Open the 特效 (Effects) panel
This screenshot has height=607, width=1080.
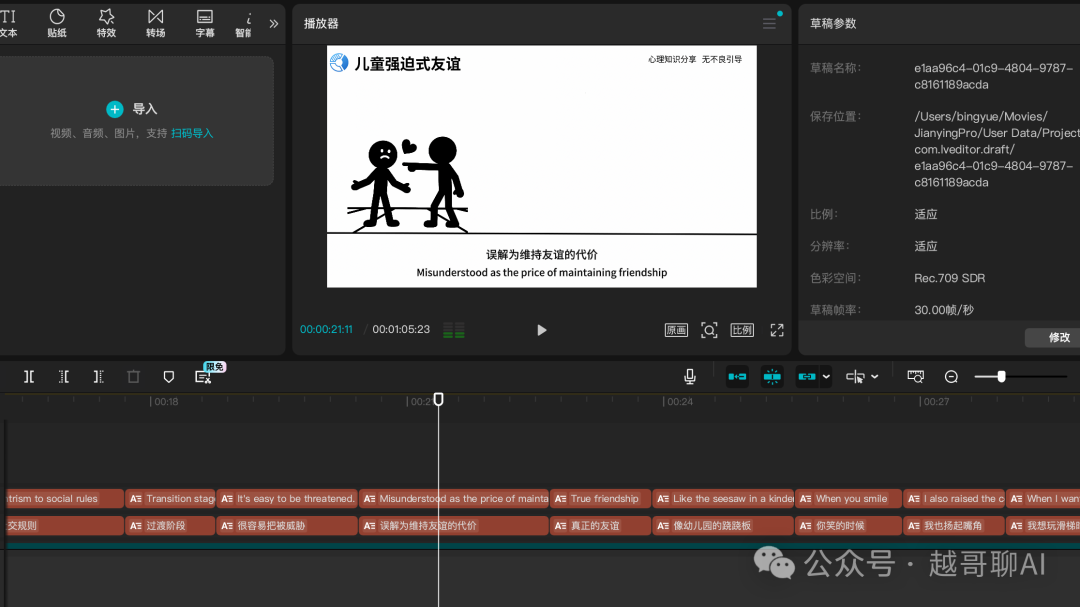(x=106, y=22)
